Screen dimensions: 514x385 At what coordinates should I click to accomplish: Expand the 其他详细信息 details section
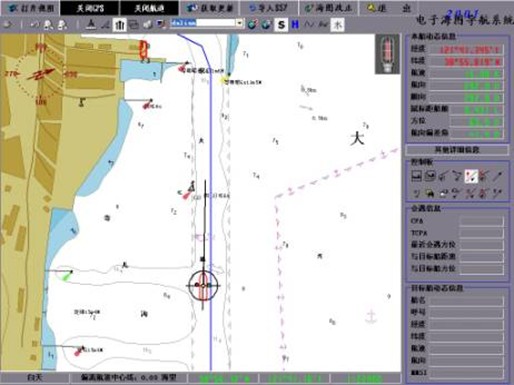pos(457,150)
